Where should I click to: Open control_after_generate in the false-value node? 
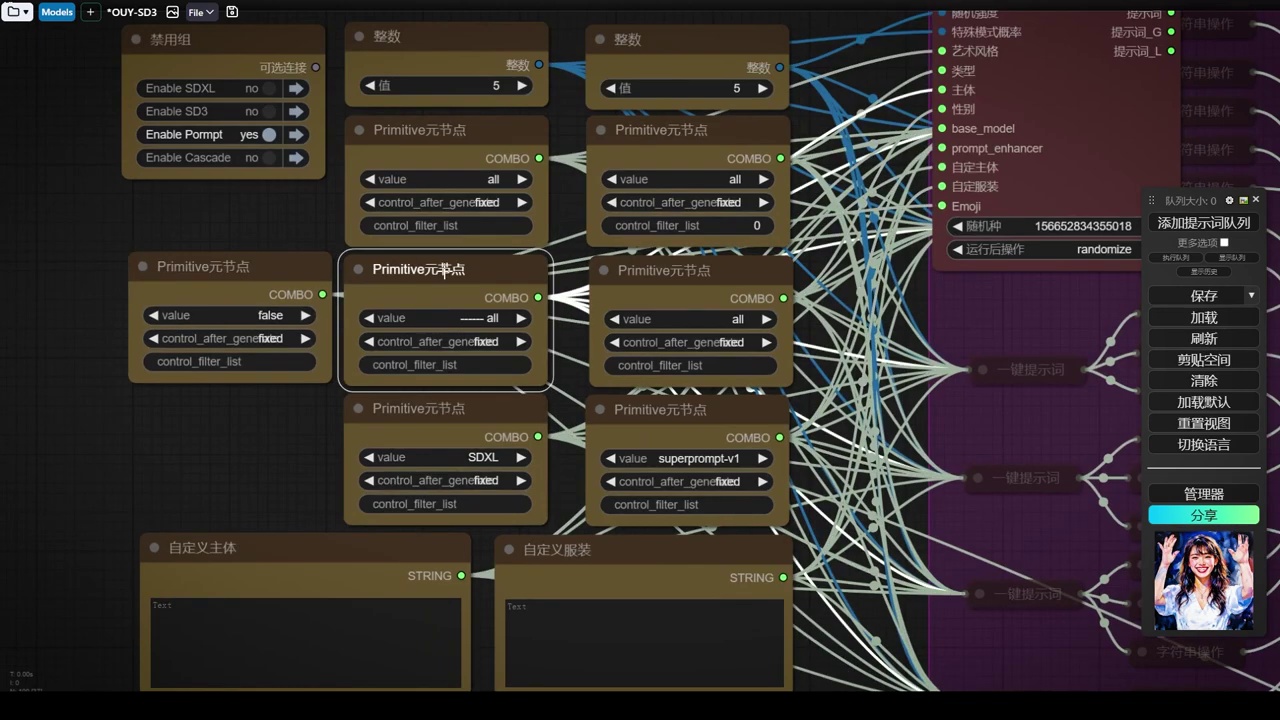coord(229,338)
